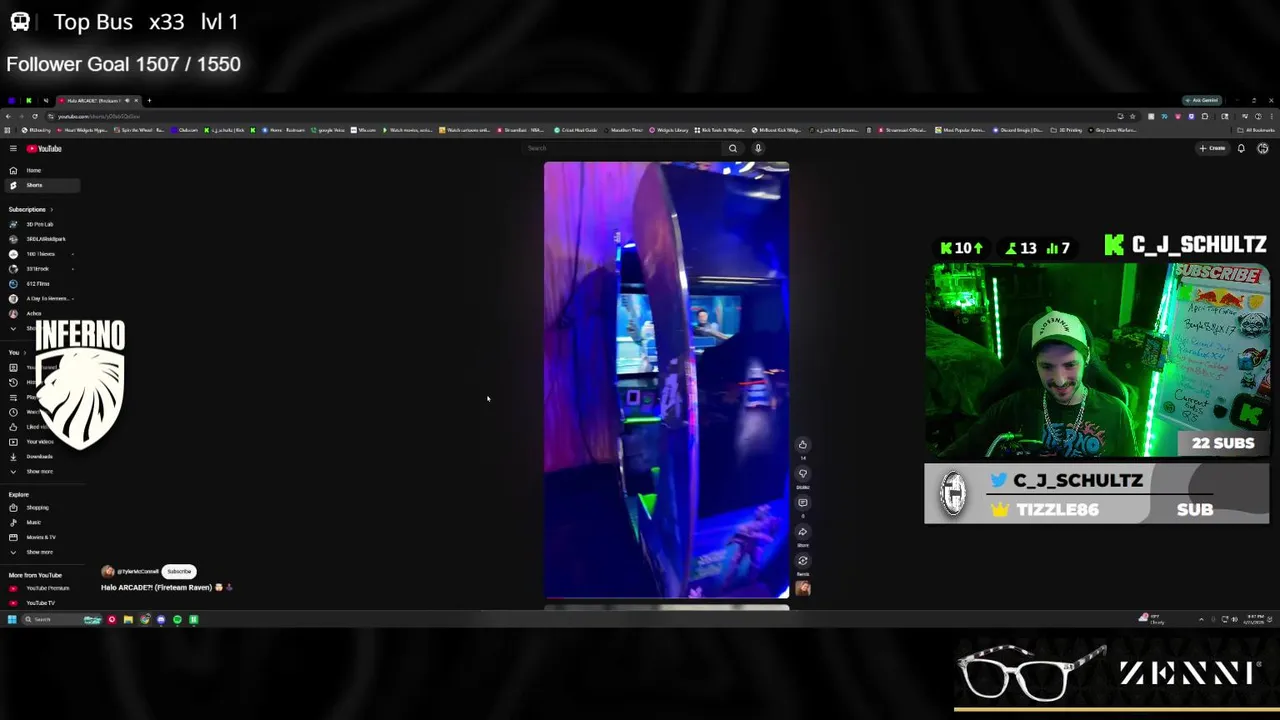
Task: Start voice search with microphone icon
Action: point(758,148)
